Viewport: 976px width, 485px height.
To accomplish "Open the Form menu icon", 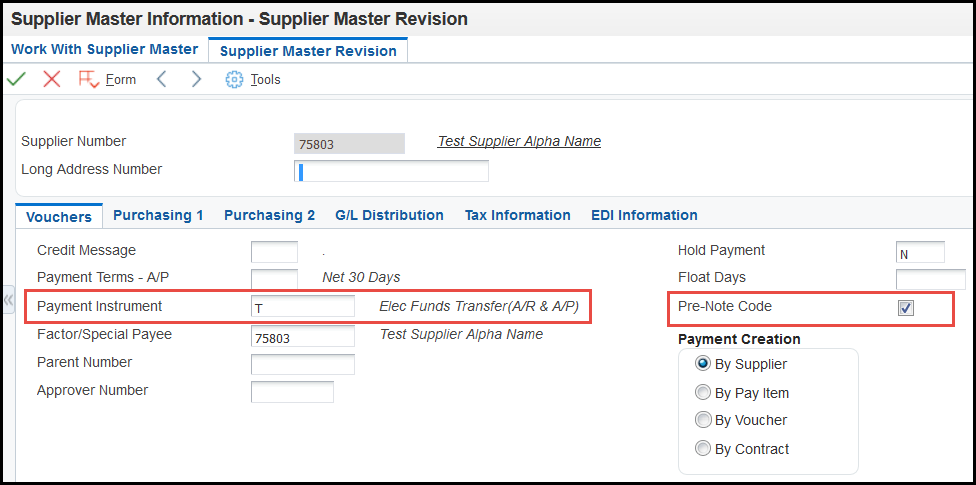I will [89, 79].
